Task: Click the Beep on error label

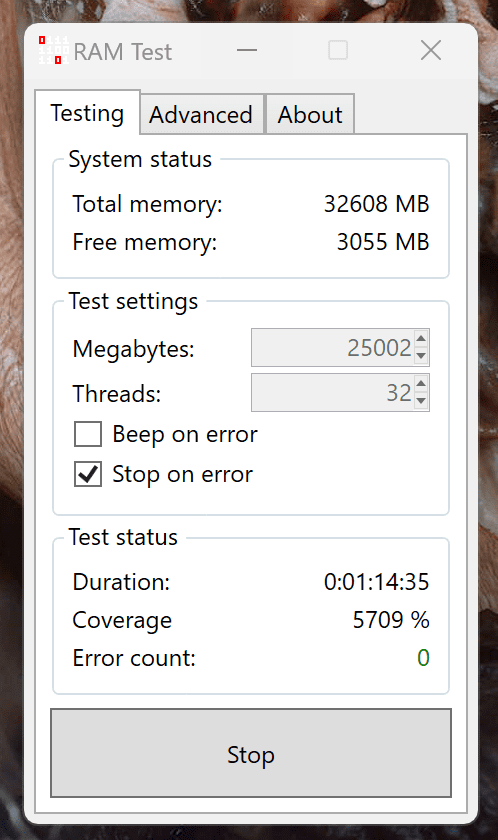Action: coord(185,434)
